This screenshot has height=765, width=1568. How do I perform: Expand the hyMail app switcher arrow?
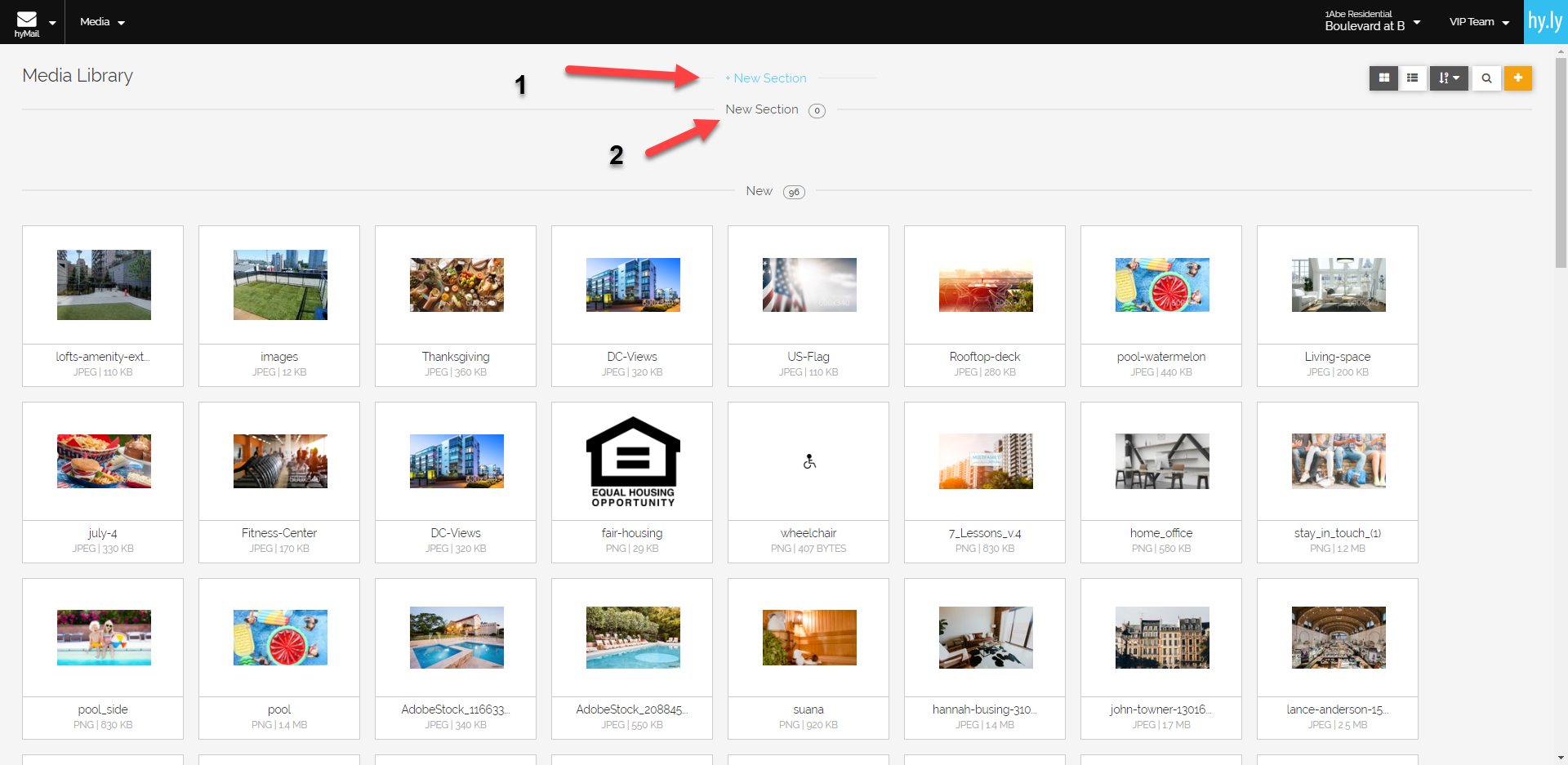pos(53,23)
